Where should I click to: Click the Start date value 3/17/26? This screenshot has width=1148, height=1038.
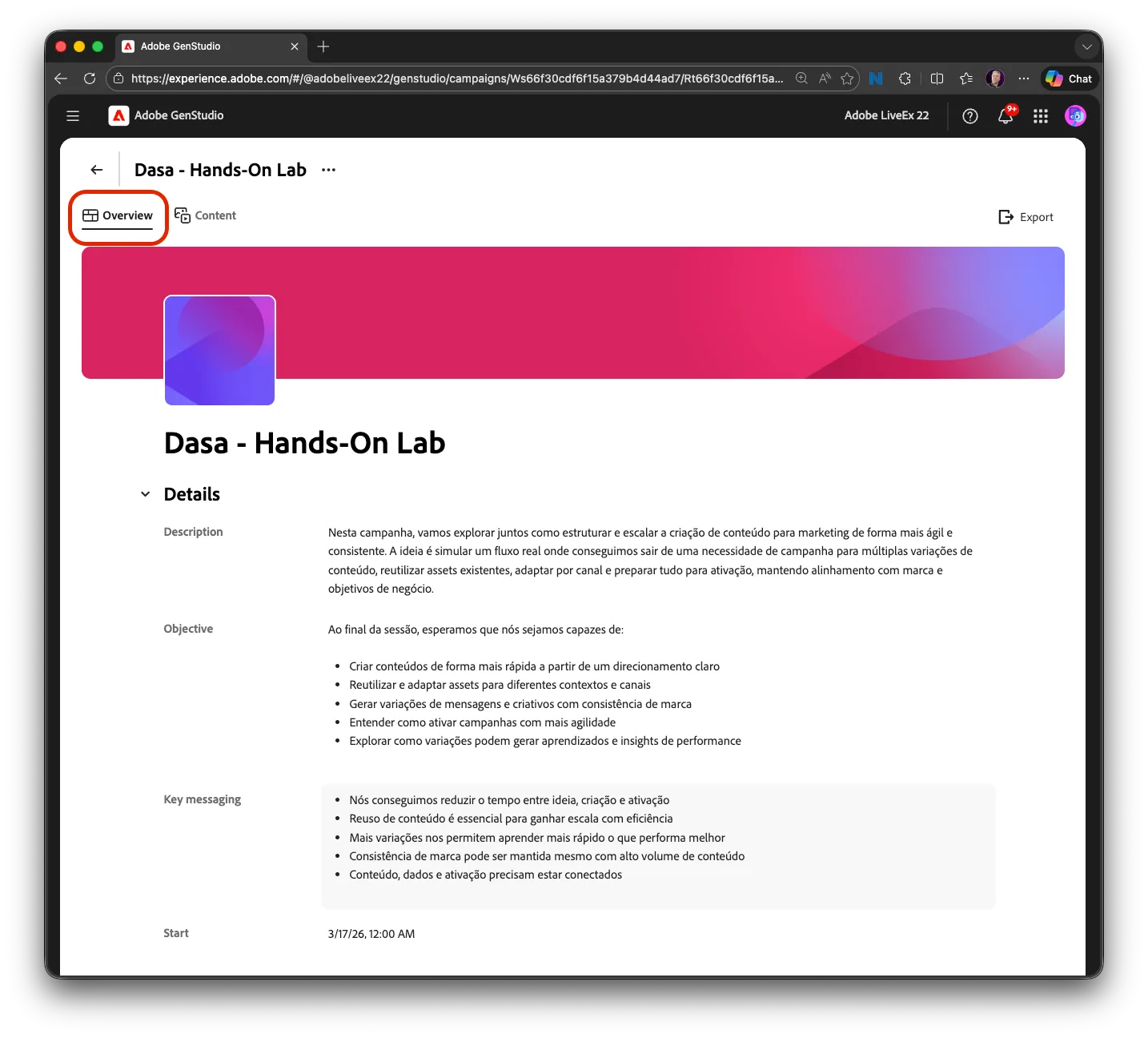[x=371, y=934]
